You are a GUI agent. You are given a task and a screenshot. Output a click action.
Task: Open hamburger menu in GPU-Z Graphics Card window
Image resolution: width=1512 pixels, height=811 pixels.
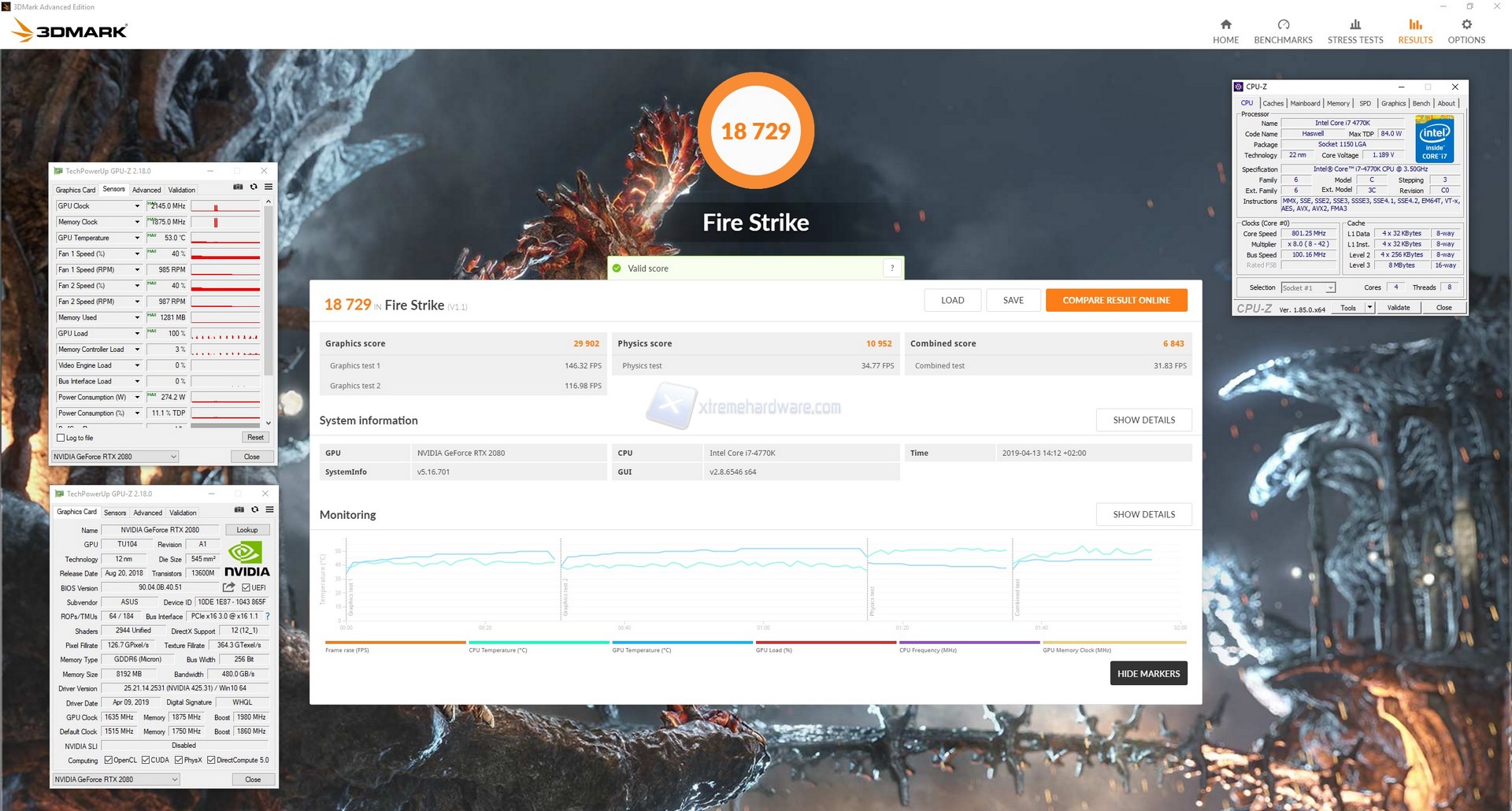tap(269, 510)
